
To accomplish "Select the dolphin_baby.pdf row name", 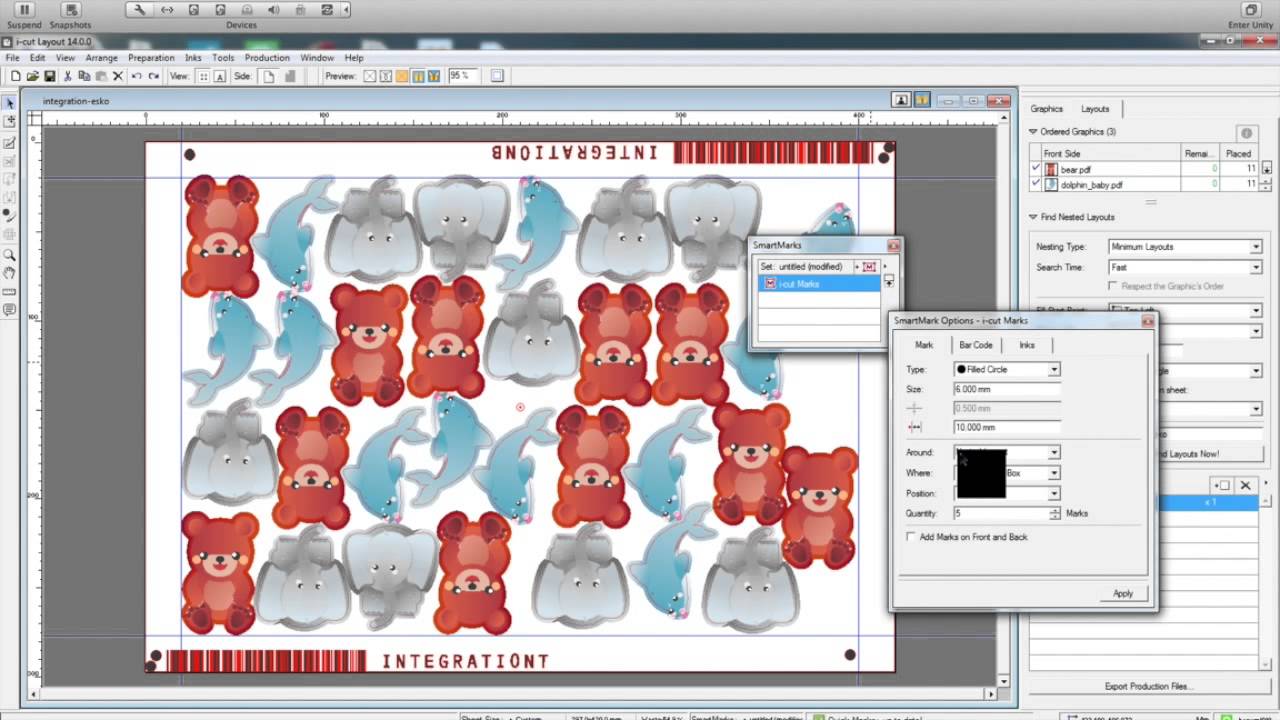I will pos(1092,185).
